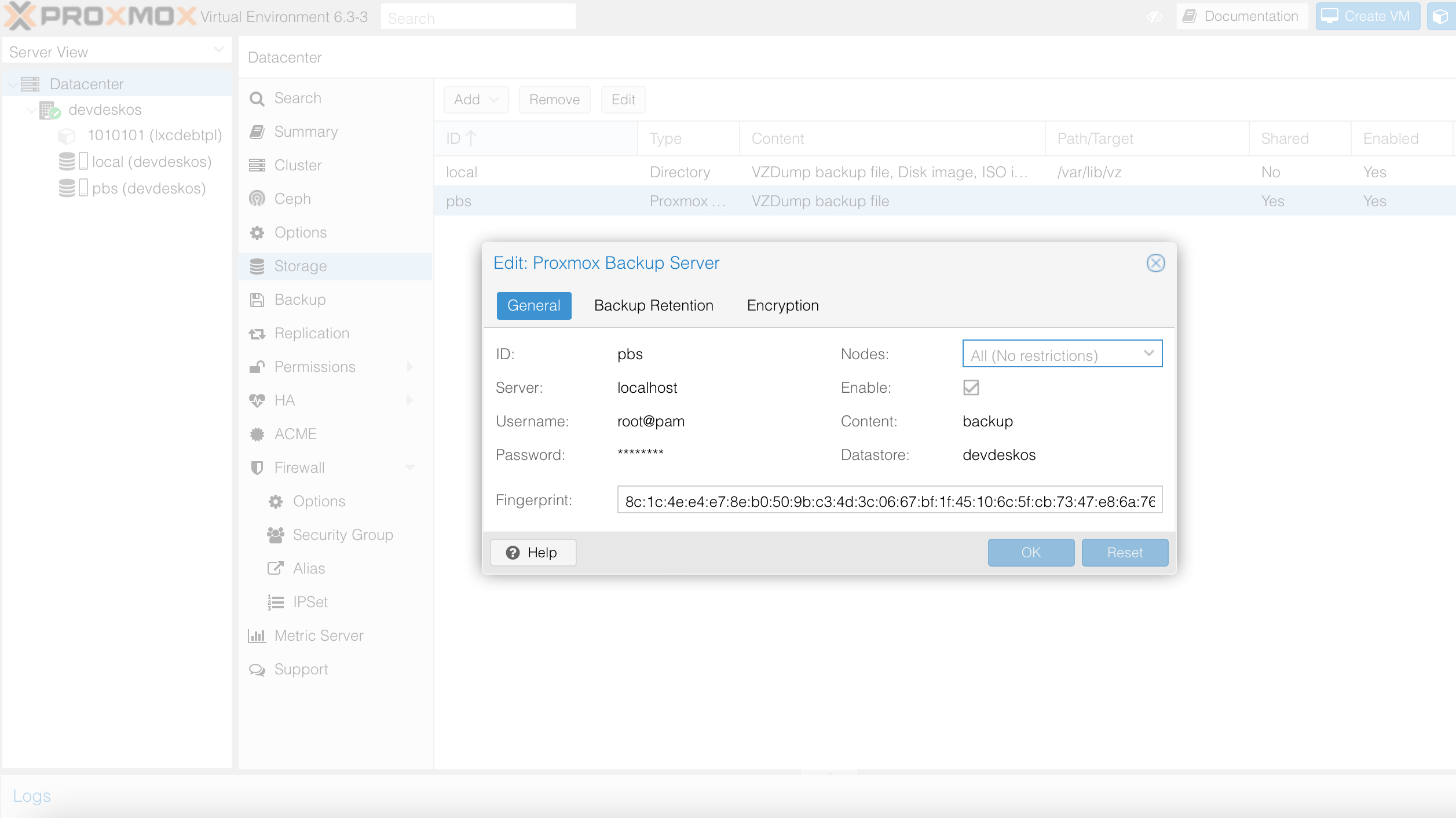Select the local storage table row
The width and height of the screenshot is (1456, 818).
(x=945, y=172)
